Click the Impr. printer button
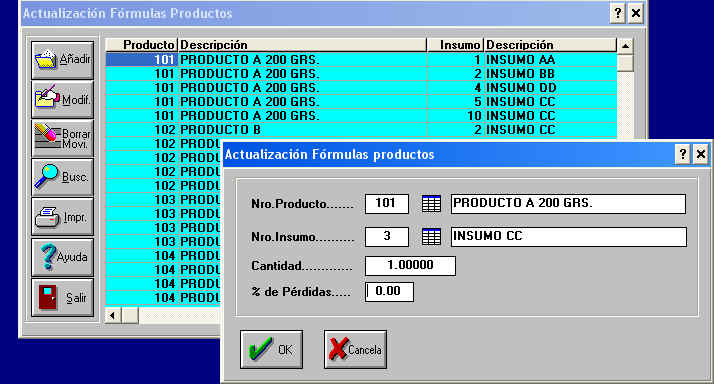 [x=62, y=217]
